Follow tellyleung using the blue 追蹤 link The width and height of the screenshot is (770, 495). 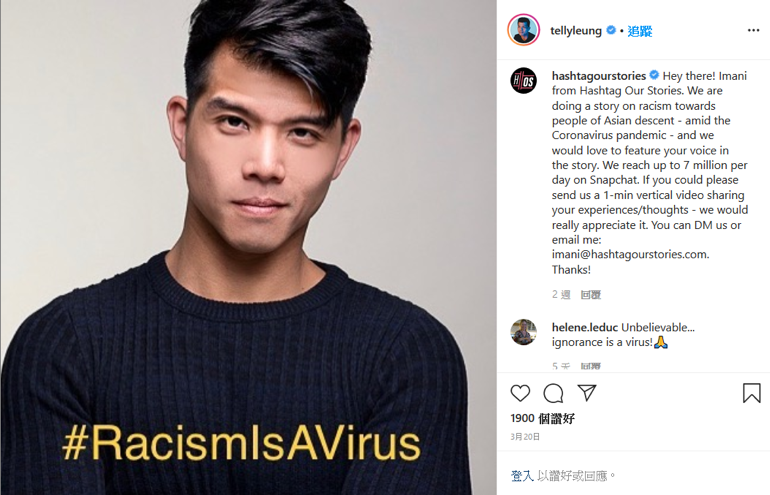[639, 31]
